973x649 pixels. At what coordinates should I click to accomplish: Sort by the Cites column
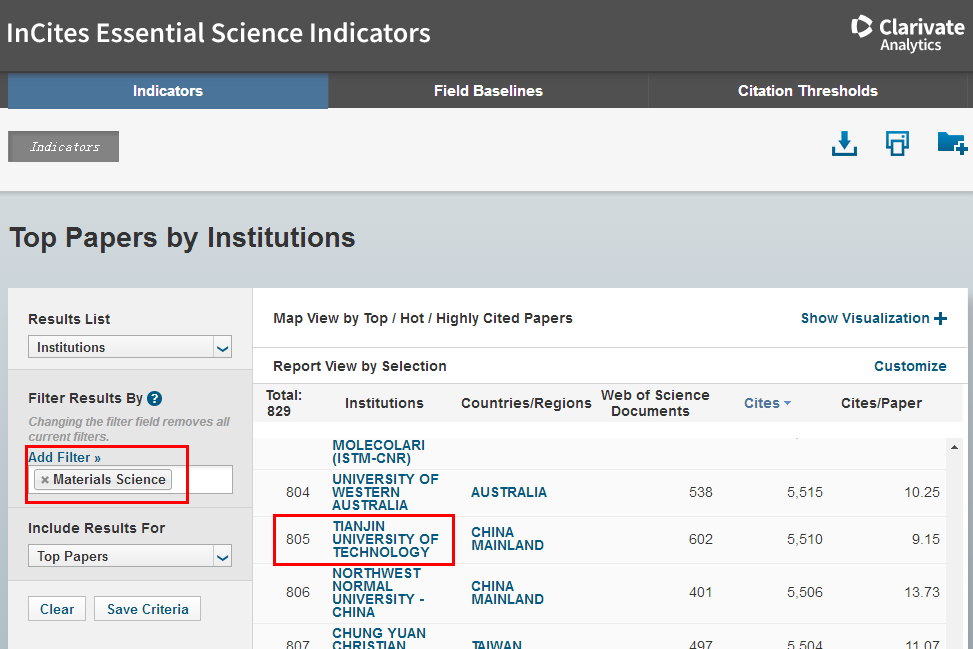[x=767, y=403]
